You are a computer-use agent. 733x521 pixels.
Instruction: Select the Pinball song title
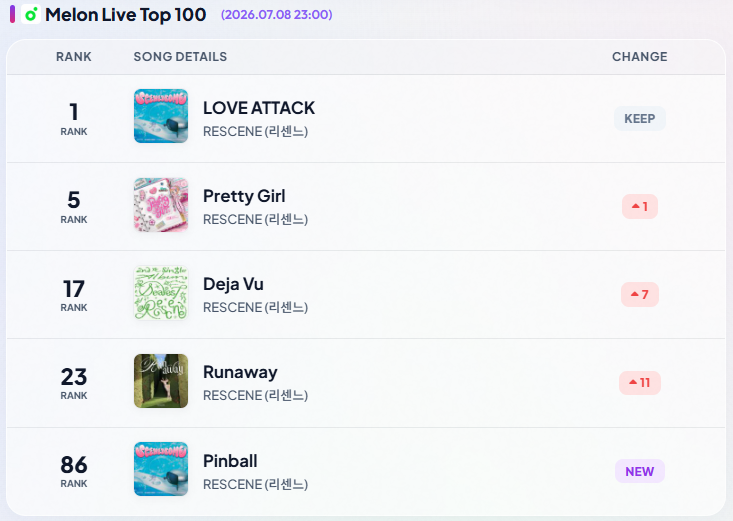(x=230, y=461)
